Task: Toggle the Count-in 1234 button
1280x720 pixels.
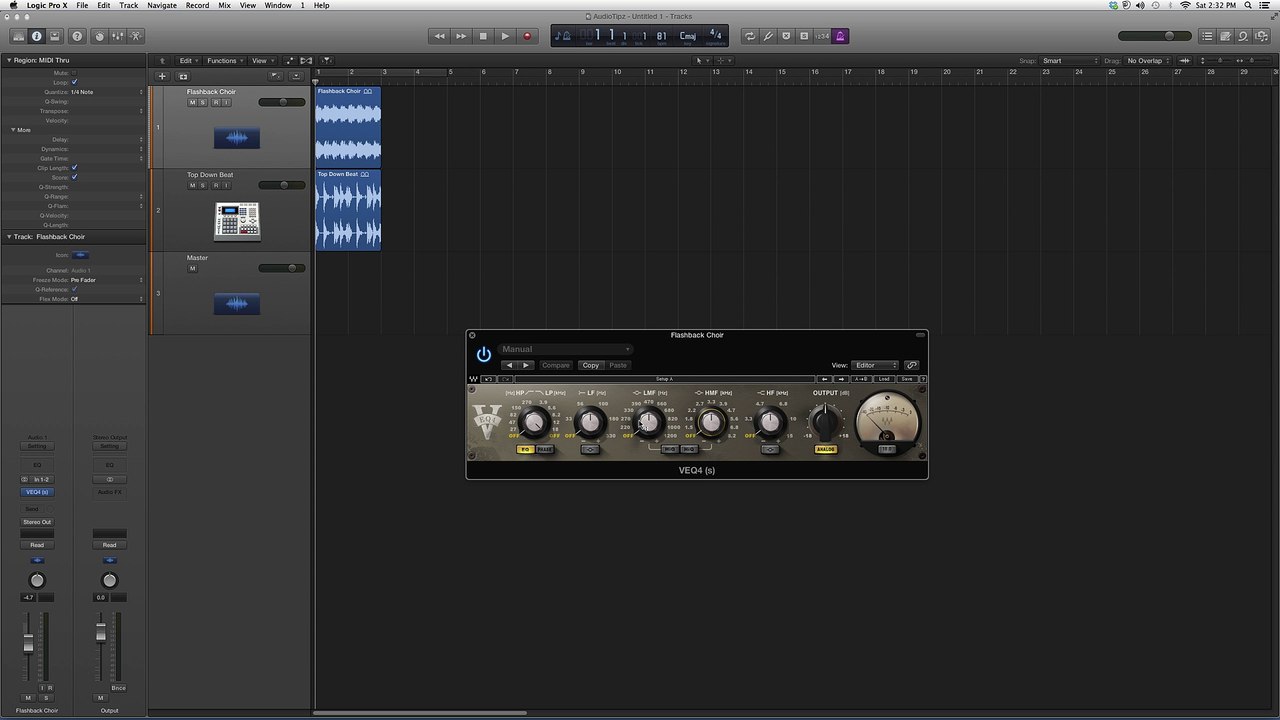Action: 822,36
